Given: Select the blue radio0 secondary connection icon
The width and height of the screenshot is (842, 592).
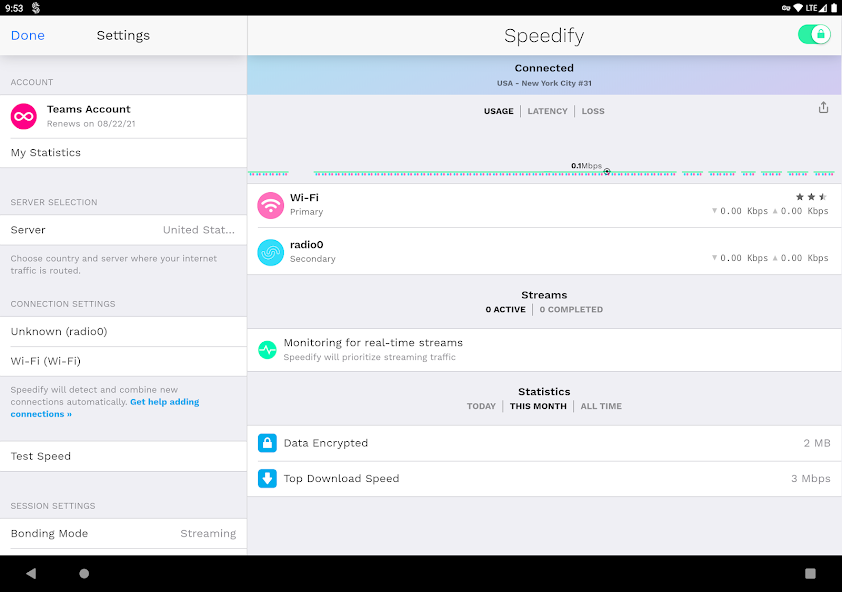Looking at the screenshot, I should (x=269, y=252).
